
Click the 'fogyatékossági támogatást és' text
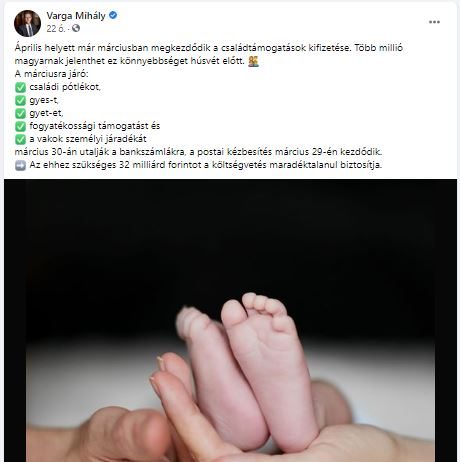(95, 126)
